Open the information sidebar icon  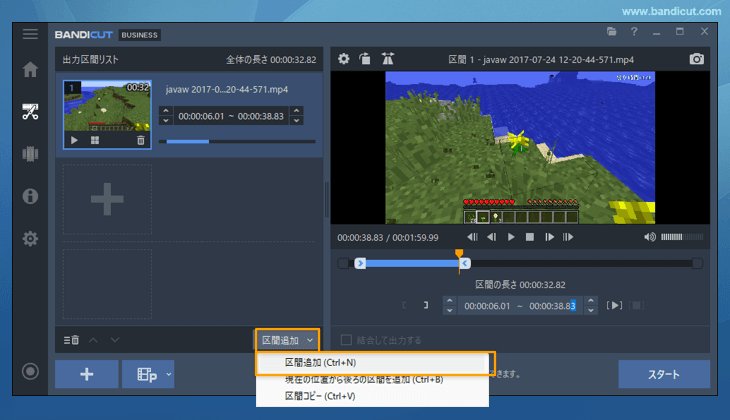[x=30, y=196]
